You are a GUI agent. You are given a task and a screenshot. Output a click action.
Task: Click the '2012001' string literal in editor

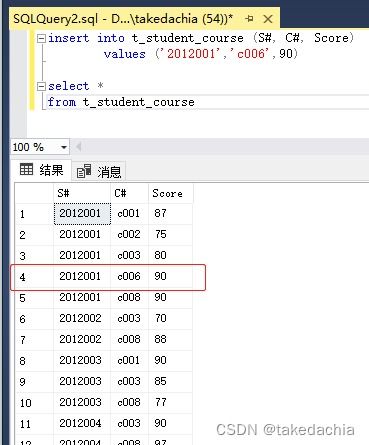[x=192, y=54]
